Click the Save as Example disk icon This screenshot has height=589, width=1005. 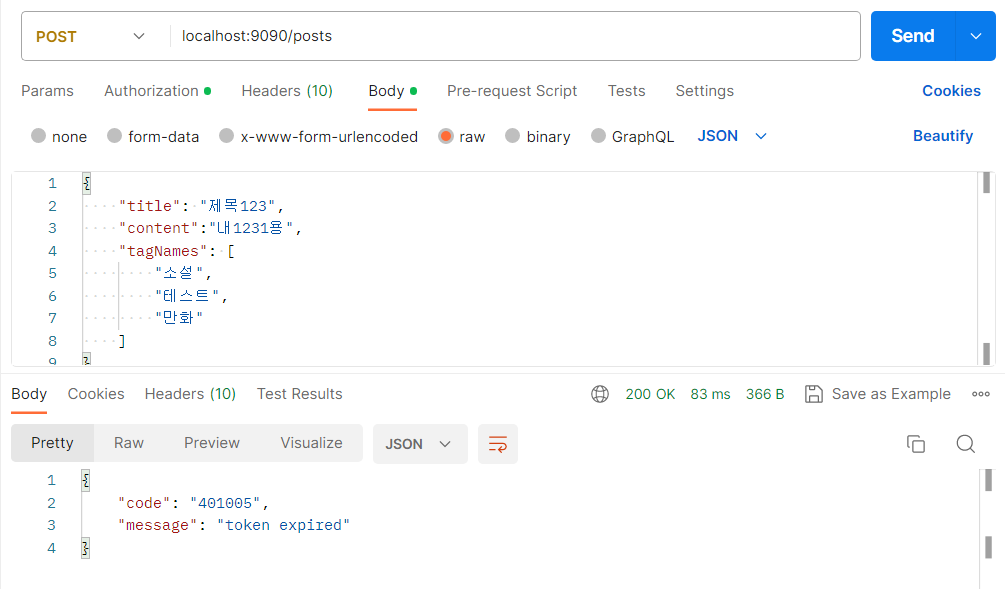click(813, 394)
